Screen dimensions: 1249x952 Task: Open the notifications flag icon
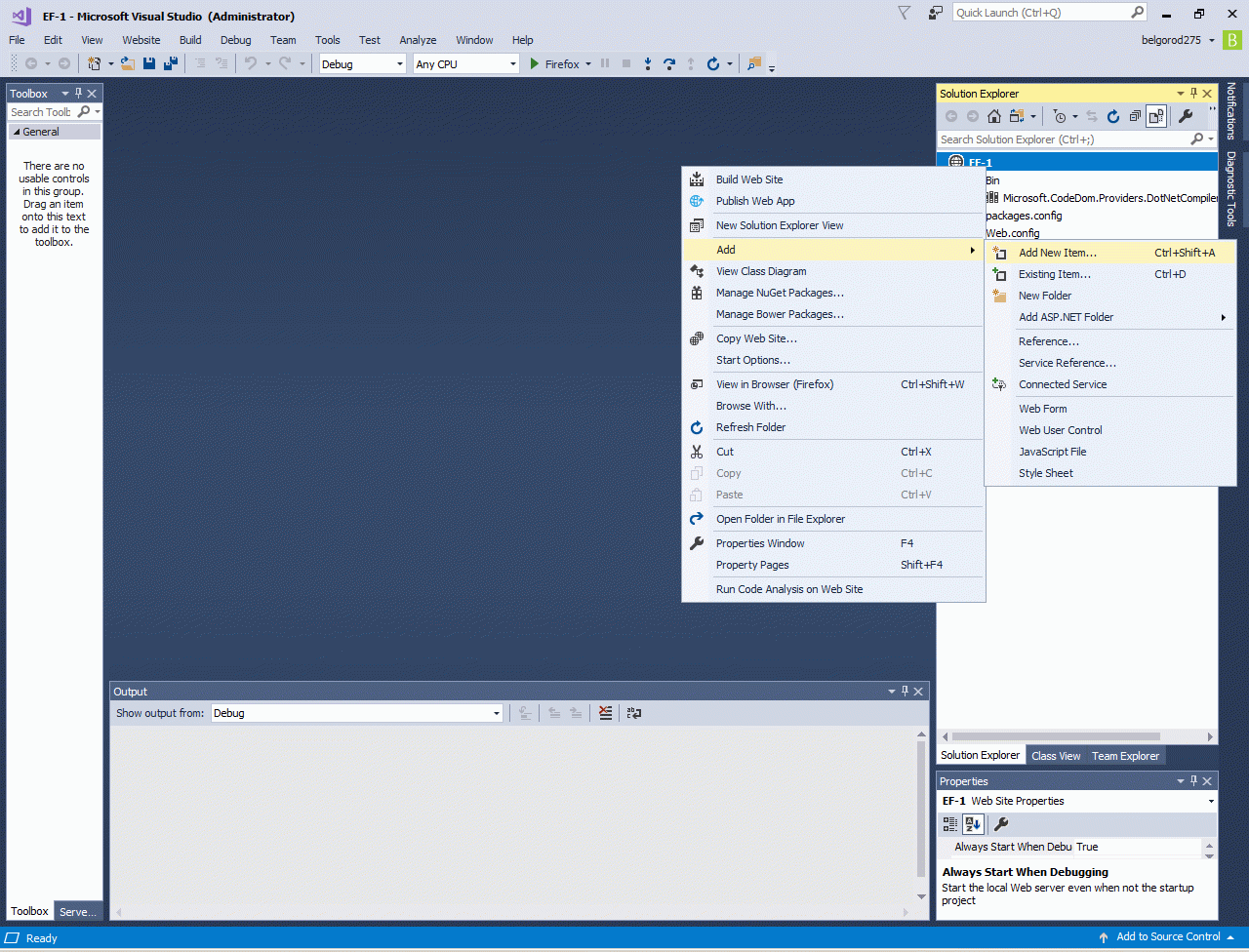[x=905, y=13]
